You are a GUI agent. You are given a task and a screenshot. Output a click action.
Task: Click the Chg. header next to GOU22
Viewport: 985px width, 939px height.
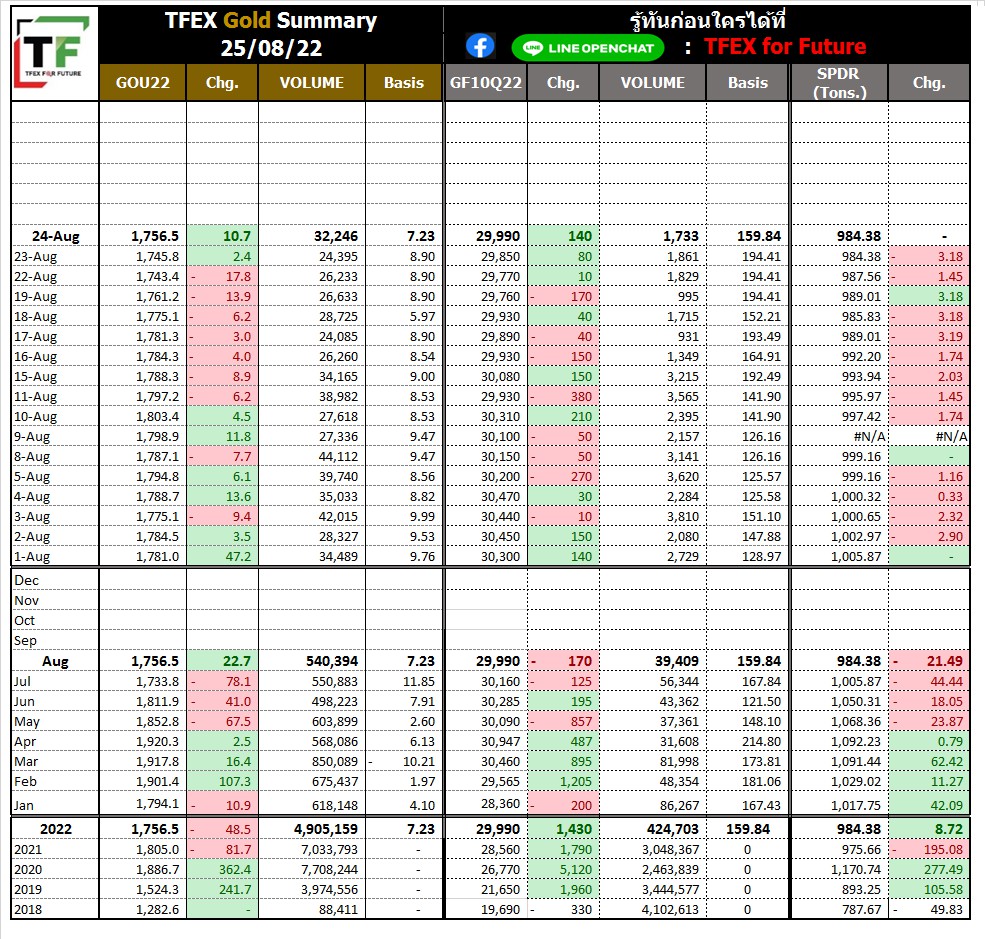pyautogui.click(x=222, y=82)
